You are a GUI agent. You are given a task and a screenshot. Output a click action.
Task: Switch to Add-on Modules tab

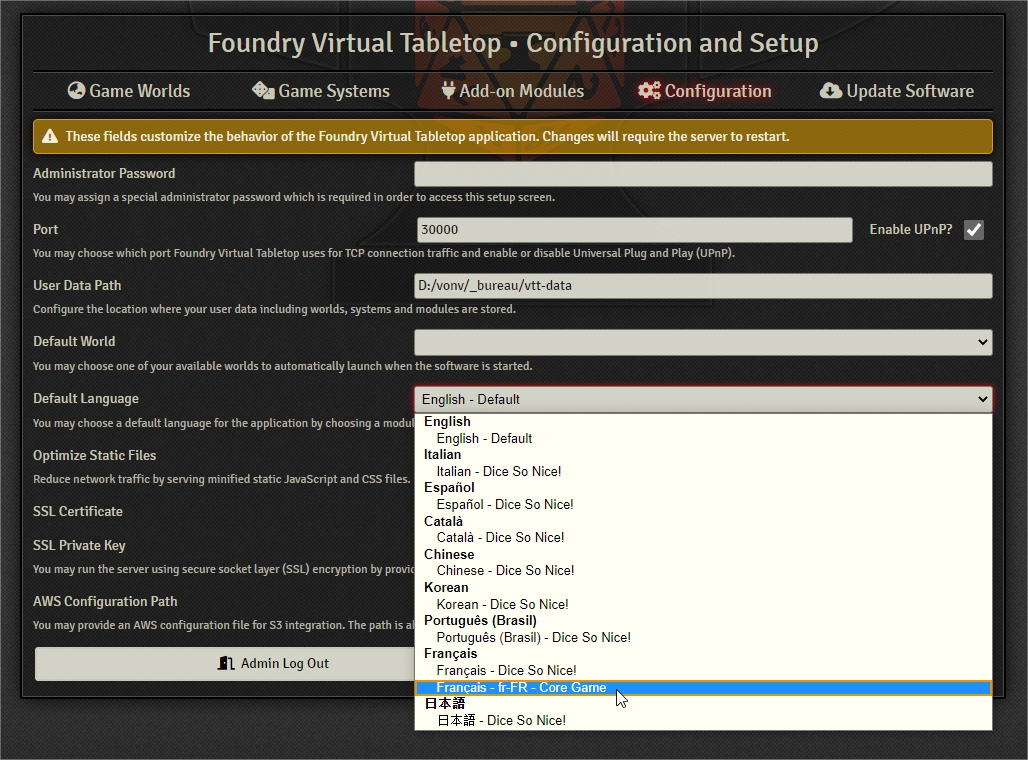tap(512, 90)
